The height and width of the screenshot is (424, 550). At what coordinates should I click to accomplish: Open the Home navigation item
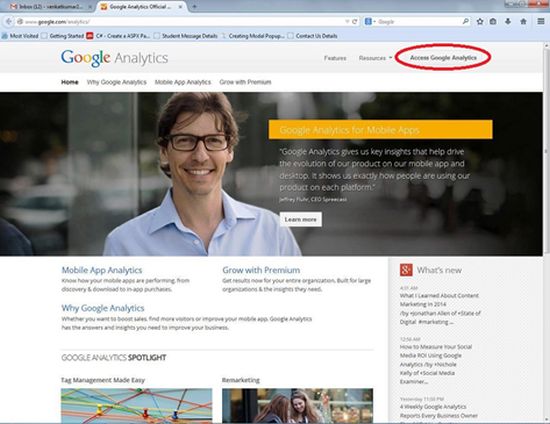(69, 82)
